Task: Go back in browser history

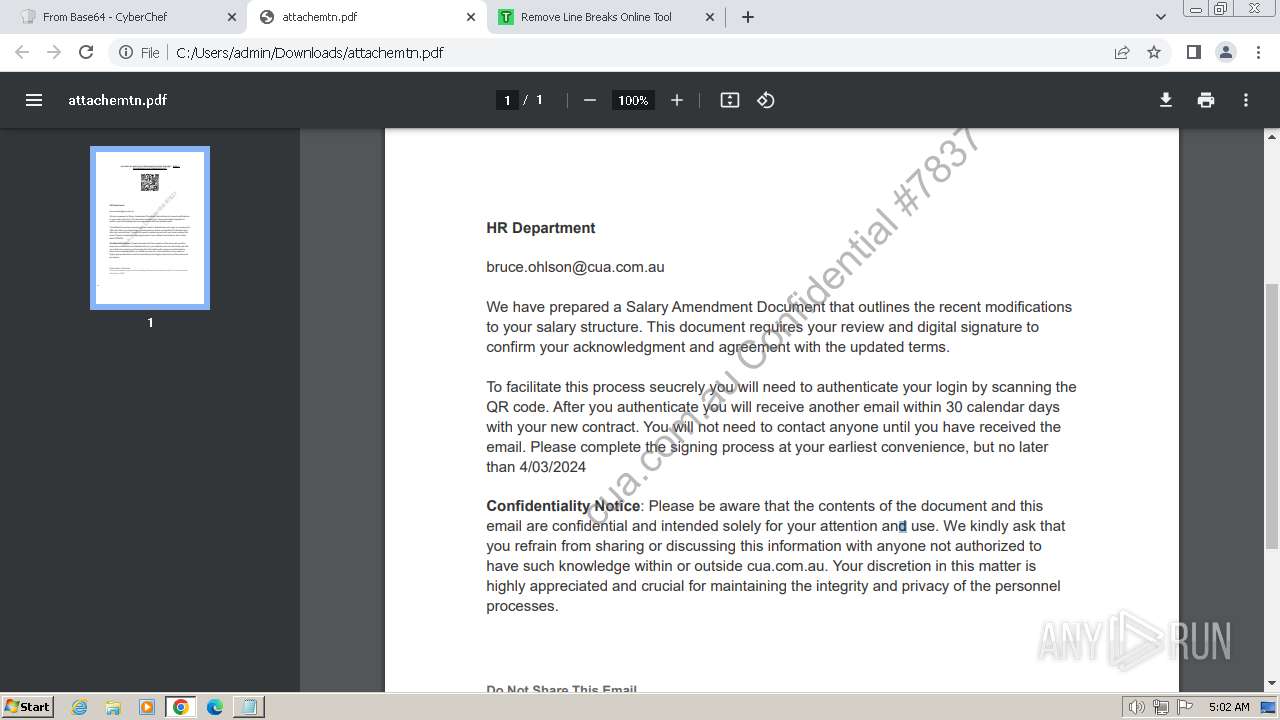Action: click(x=22, y=52)
